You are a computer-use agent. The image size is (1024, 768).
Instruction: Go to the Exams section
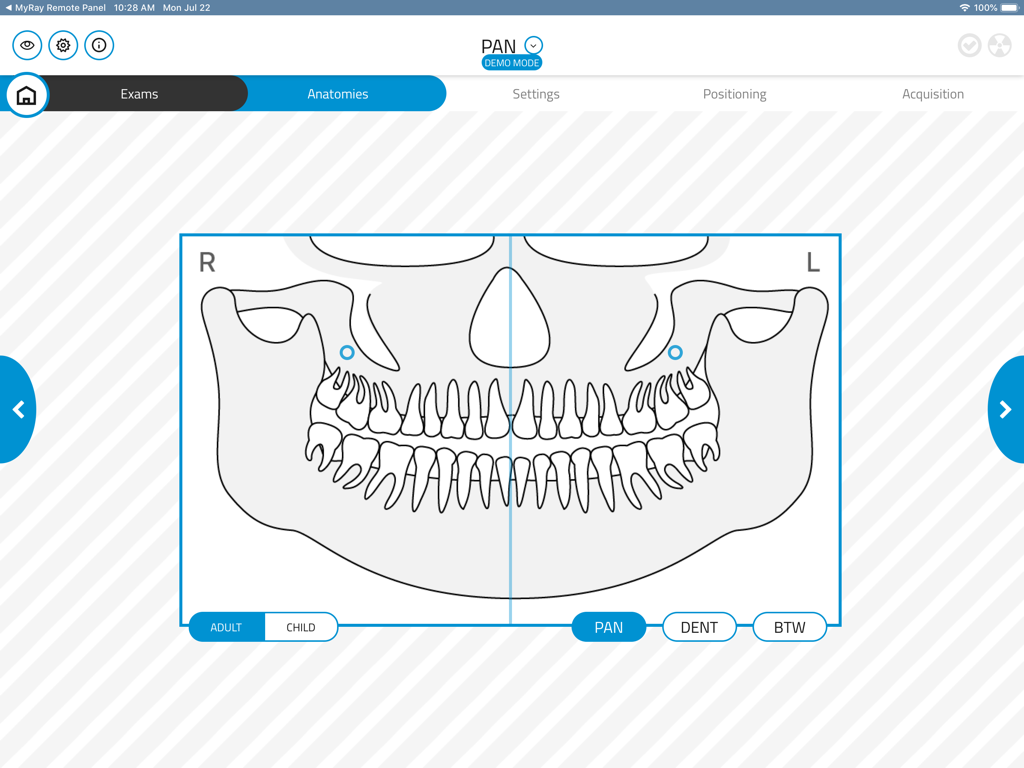pyautogui.click(x=140, y=93)
